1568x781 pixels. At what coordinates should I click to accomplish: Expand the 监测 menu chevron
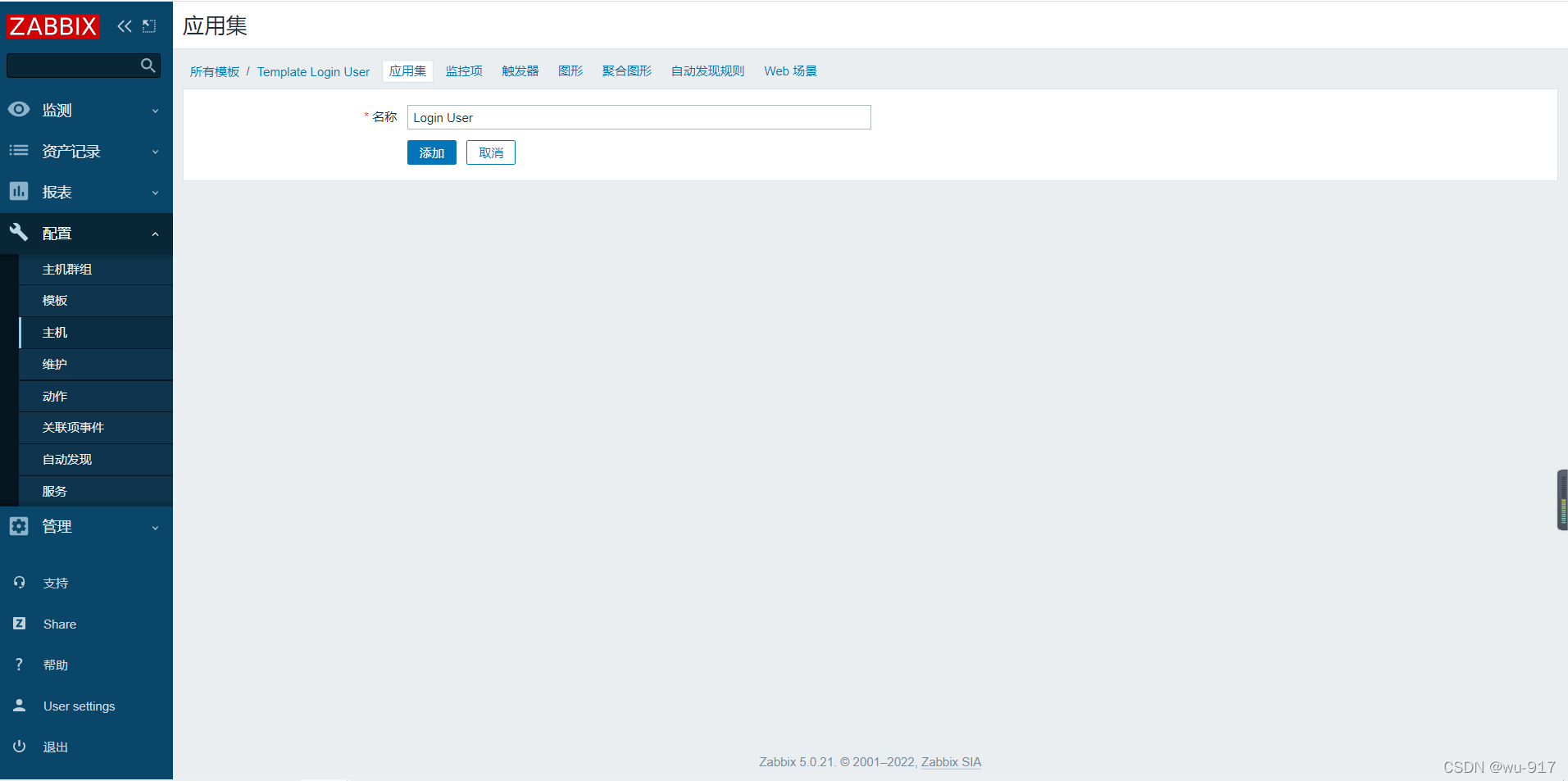point(155,111)
